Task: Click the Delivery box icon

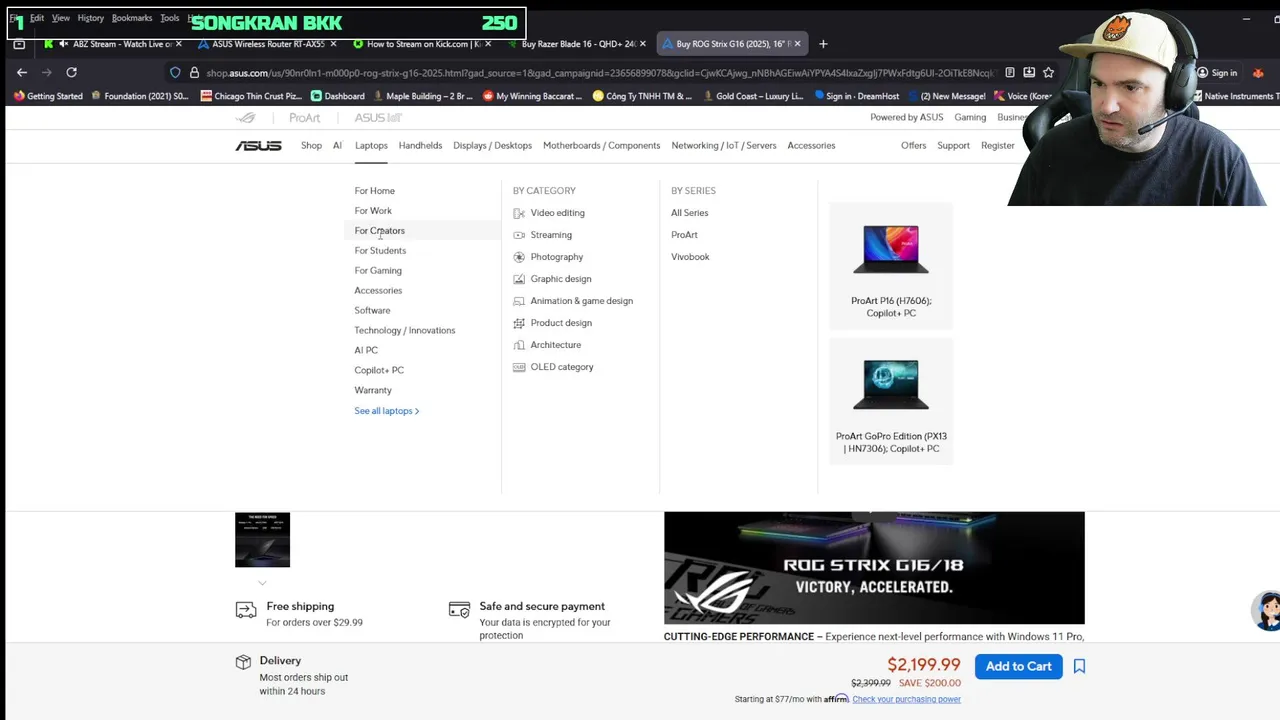Action: [x=243, y=662]
